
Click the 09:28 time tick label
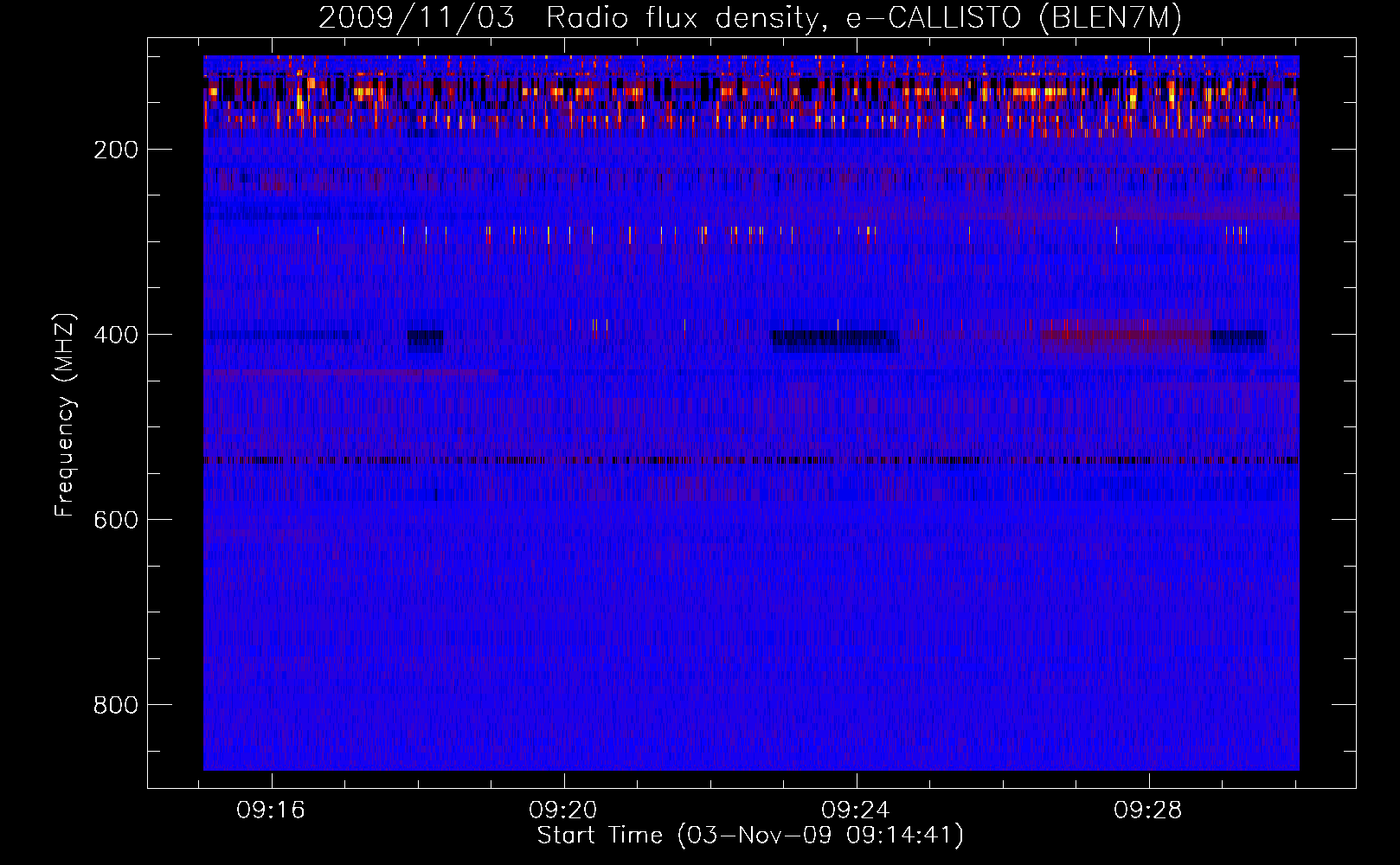pyautogui.click(x=1149, y=811)
